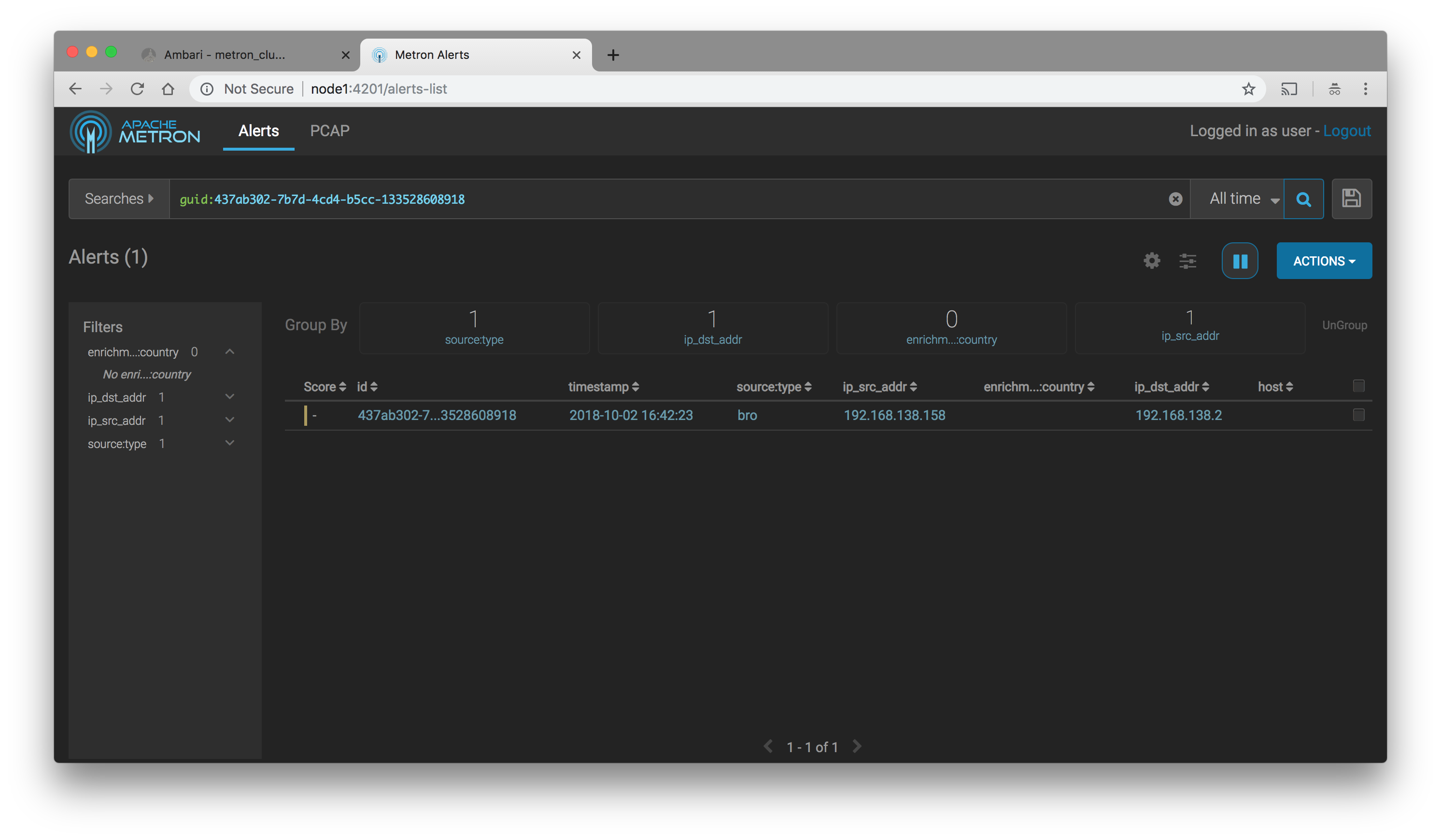Open the query builder sliders icon

point(1187,261)
